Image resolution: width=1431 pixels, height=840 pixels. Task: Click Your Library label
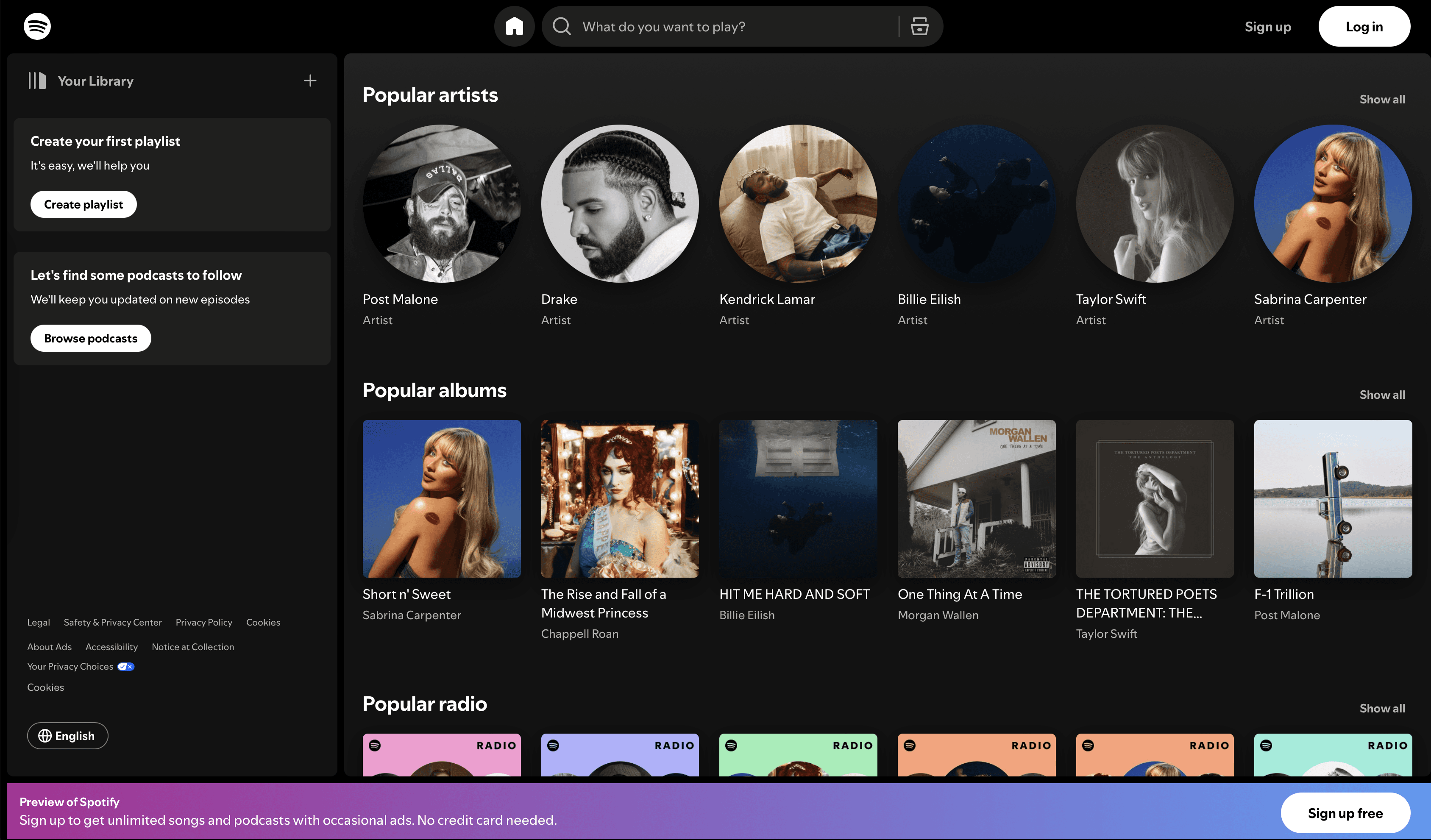95,81
